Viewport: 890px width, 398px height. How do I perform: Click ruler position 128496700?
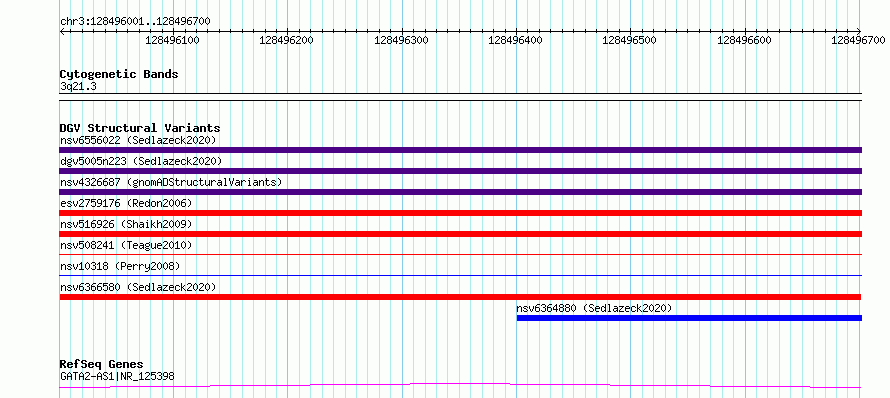coord(858,40)
